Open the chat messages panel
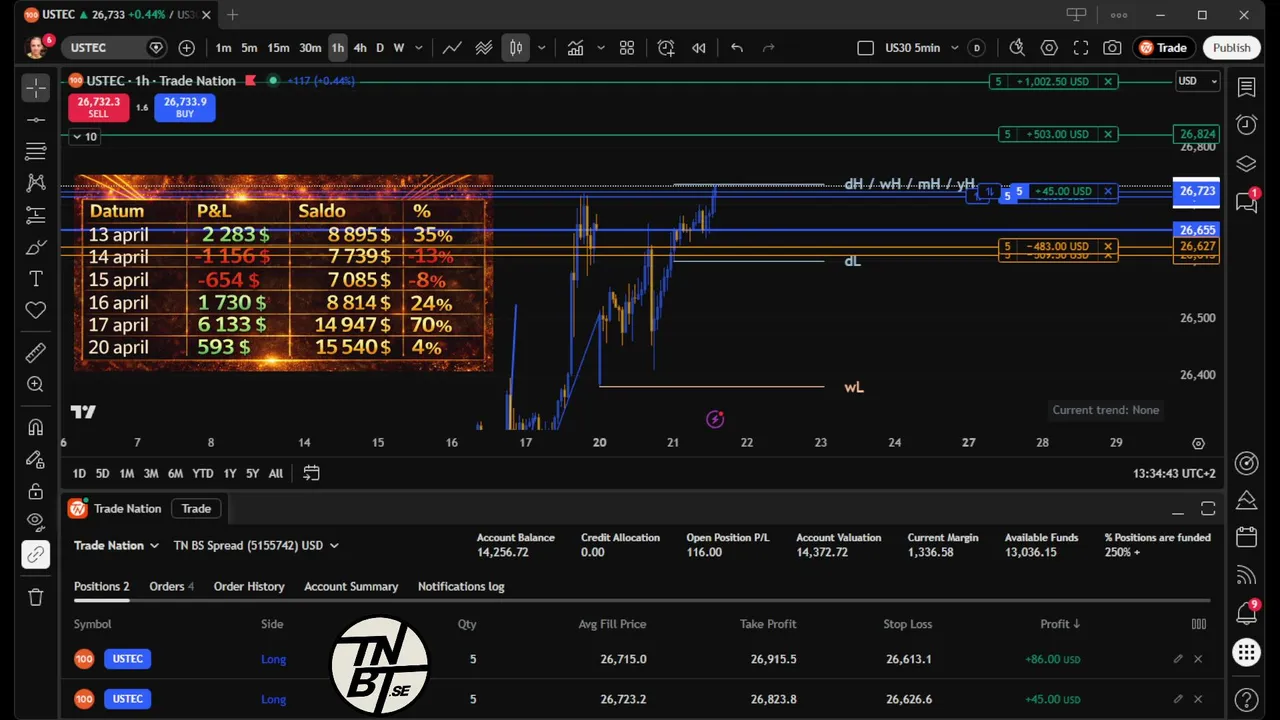 tap(1246, 202)
